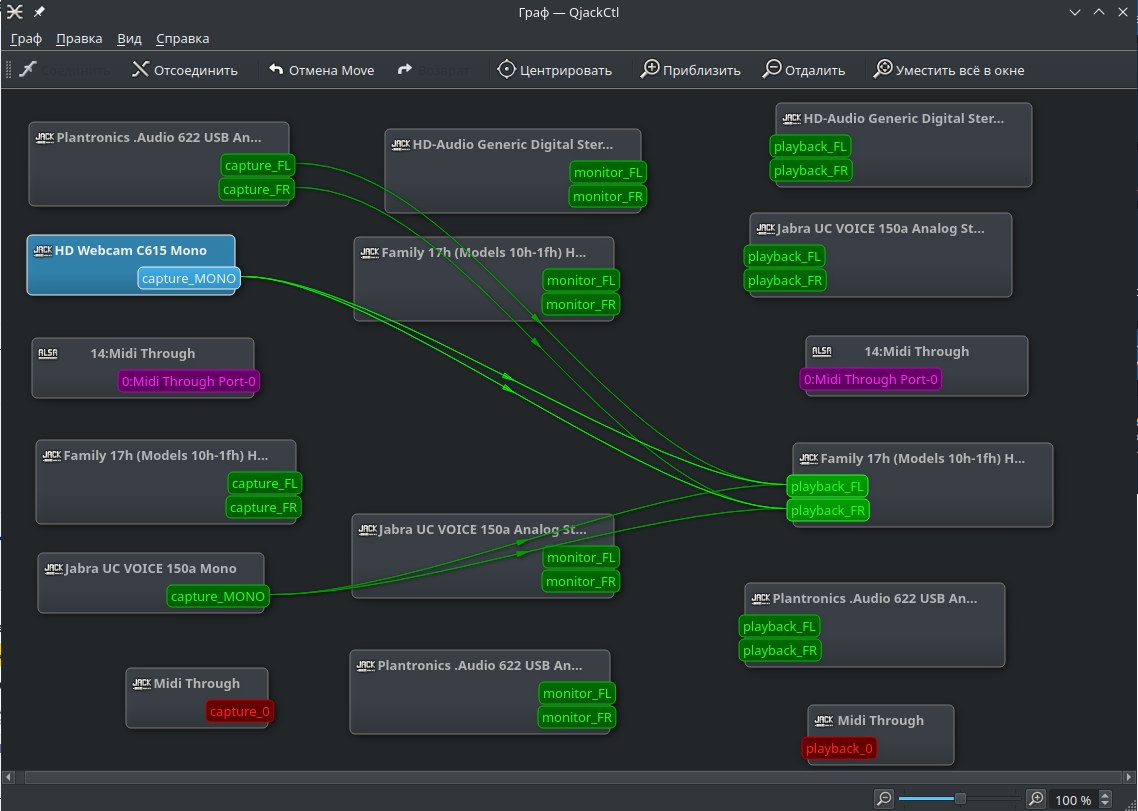Select capture_FL port of the Family 17h node
Viewport: 1138px width, 811px height.
[x=265, y=483]
